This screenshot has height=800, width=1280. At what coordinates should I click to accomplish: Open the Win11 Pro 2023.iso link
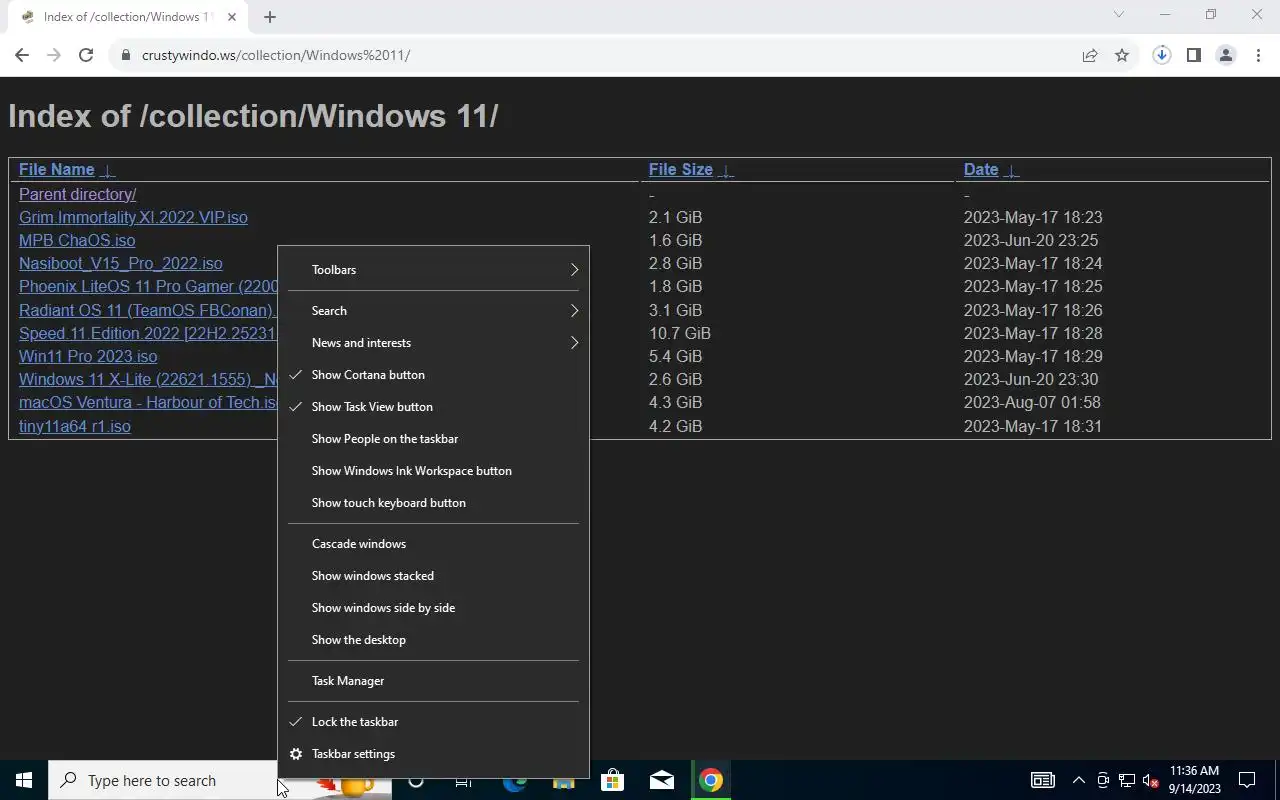pyautogui.click(x=88, y=357)
